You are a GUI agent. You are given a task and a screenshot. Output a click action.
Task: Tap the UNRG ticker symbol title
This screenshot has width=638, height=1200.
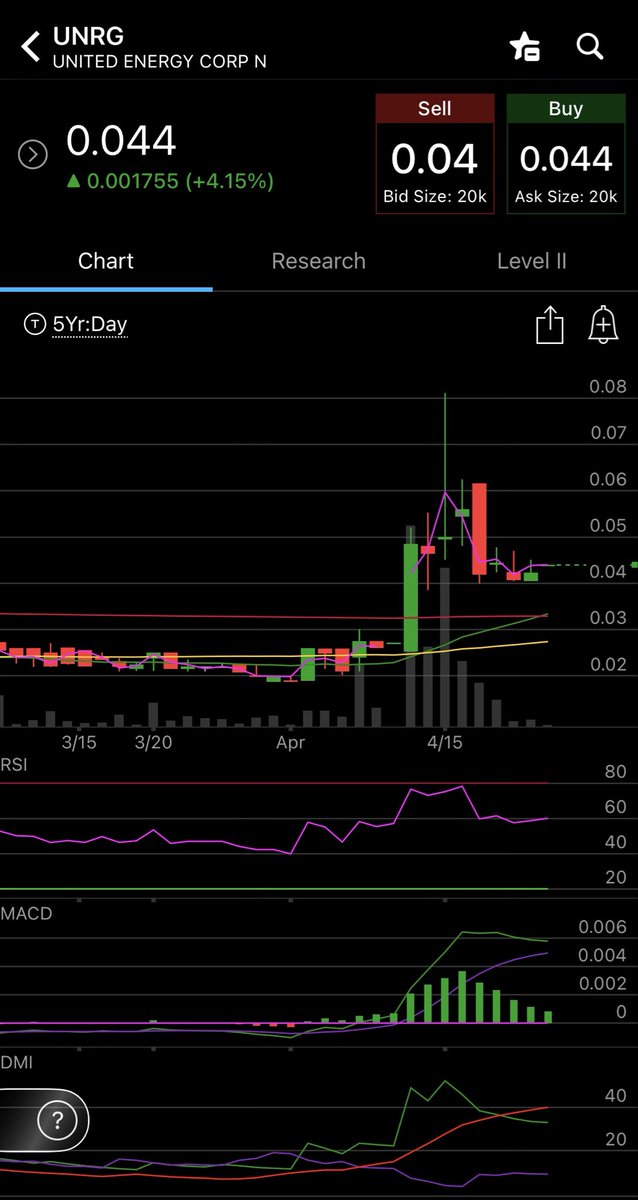(88, 38)
